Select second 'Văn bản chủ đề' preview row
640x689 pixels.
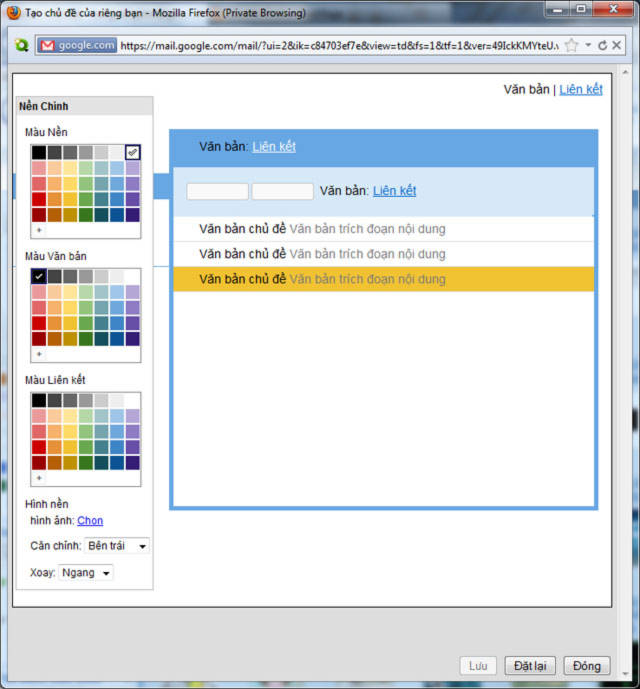(384, 254)
